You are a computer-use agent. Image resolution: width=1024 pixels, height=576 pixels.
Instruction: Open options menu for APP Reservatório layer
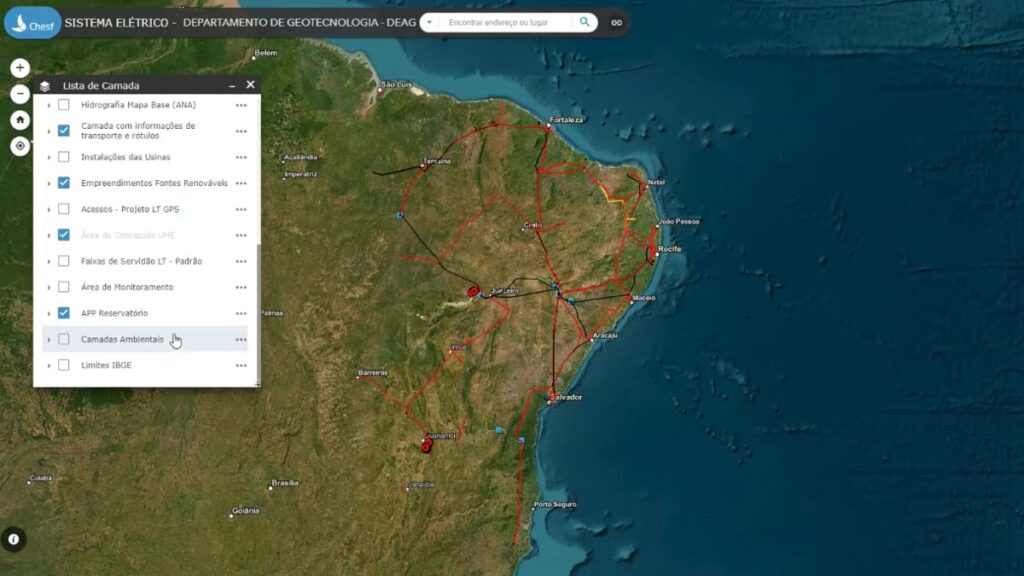pyautogui.click(x=241, y=313)
